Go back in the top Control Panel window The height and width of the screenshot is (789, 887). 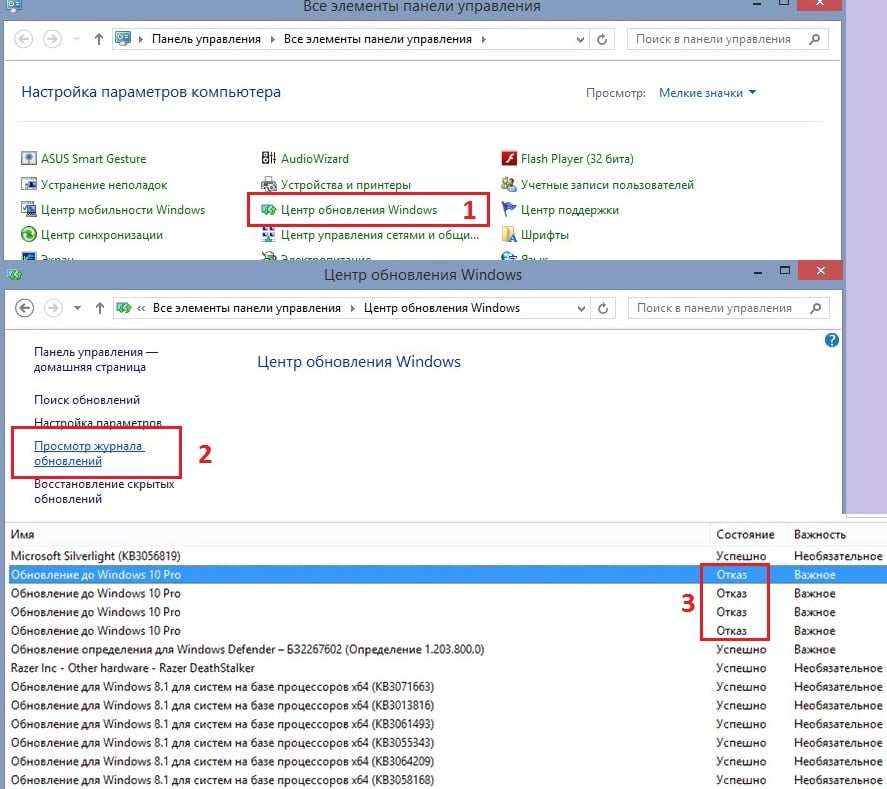24,39
